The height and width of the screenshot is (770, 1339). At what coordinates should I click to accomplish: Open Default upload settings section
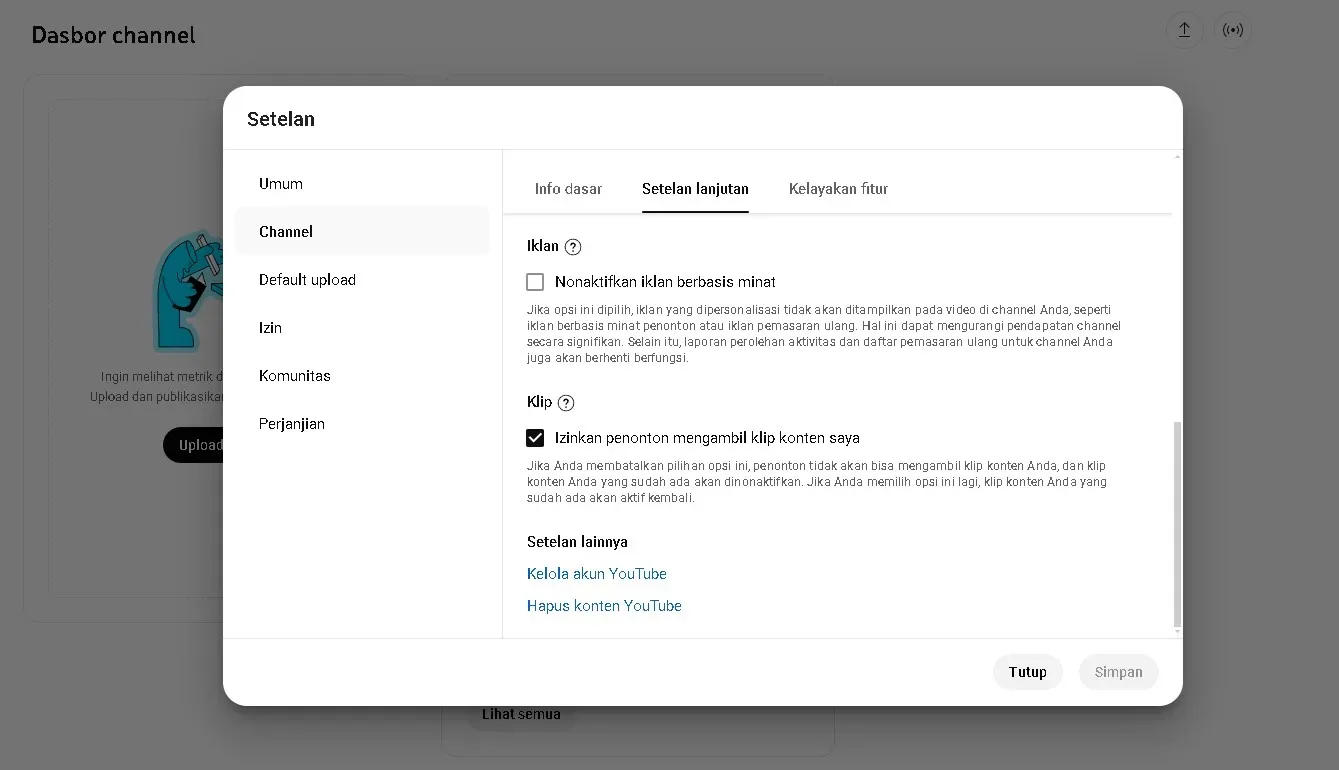coord(307,280)
